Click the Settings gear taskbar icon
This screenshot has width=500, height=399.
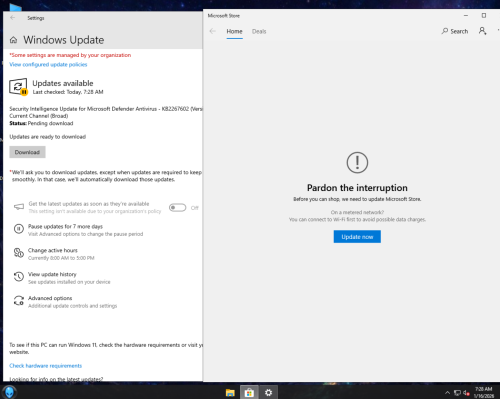click(x=269, y=393)
